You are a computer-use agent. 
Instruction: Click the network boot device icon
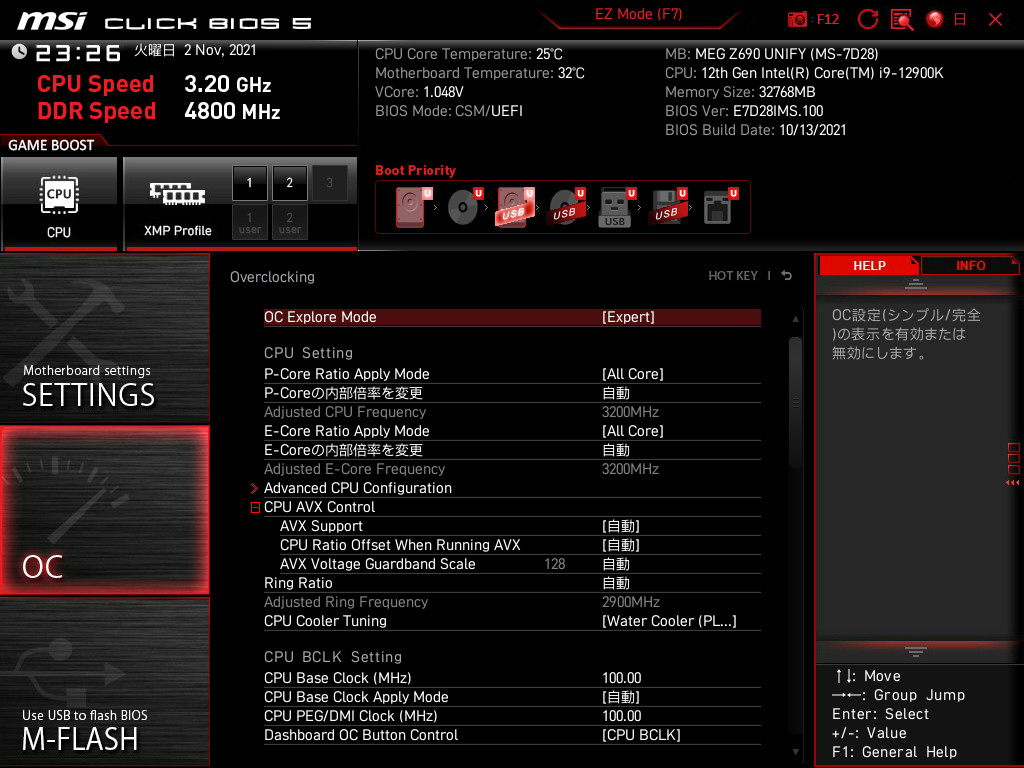pos(719,207)
